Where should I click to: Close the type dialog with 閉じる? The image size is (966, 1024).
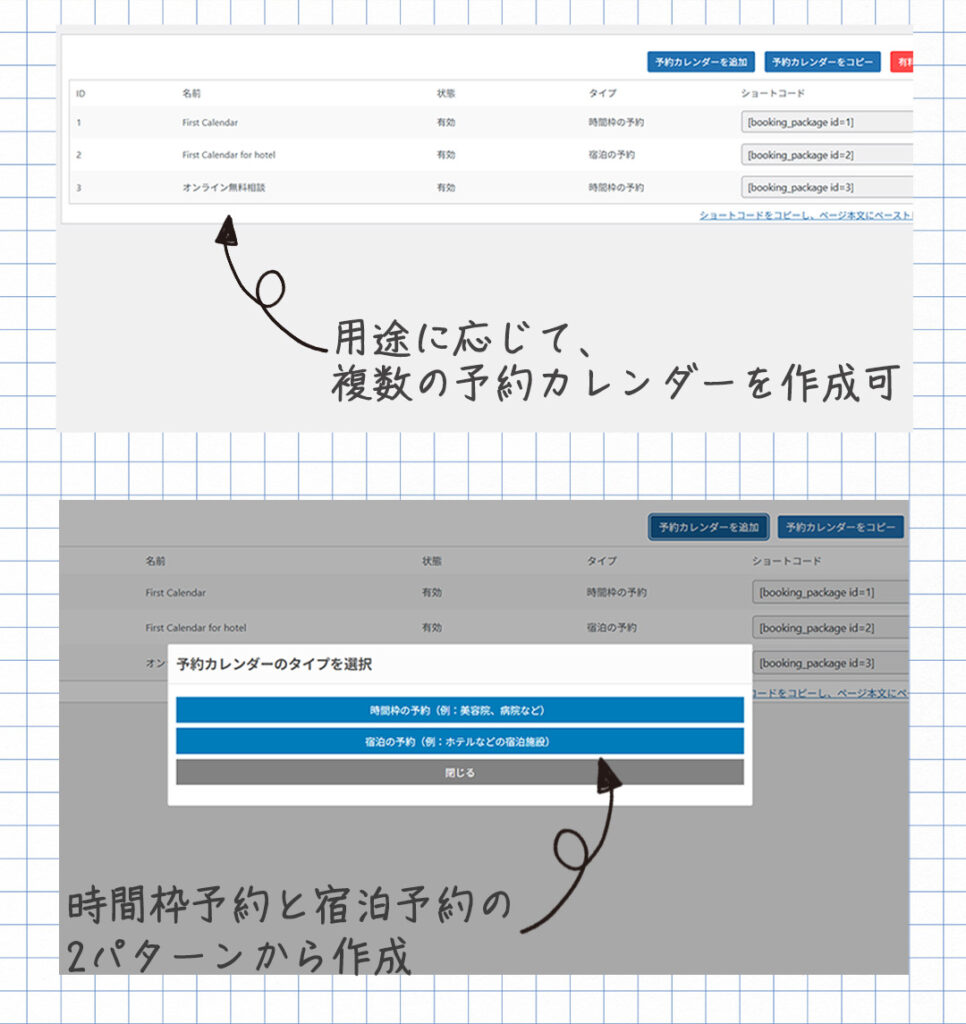459,773
